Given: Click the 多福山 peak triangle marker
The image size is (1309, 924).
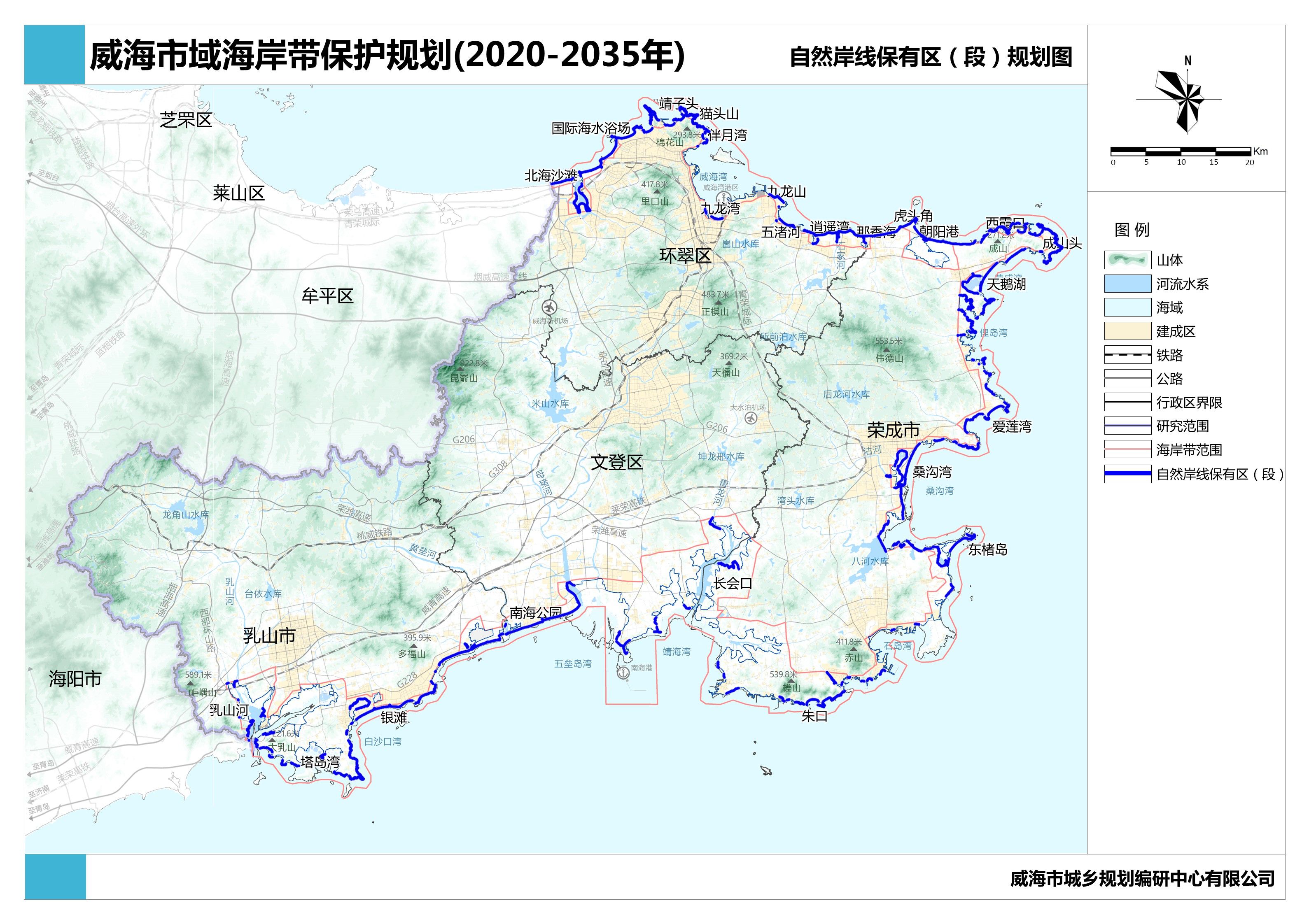Looking at the screenshot, I should [413, 646].
